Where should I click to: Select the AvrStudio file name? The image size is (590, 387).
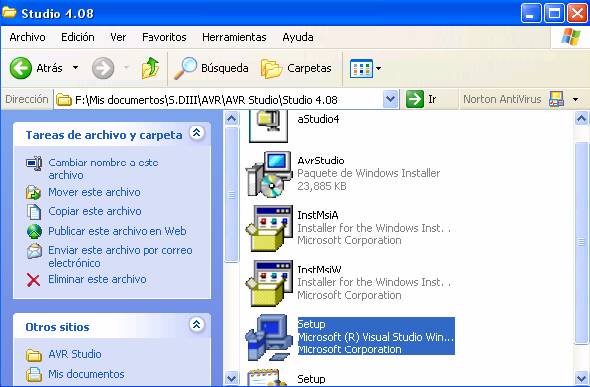click(x=321, y=161)
